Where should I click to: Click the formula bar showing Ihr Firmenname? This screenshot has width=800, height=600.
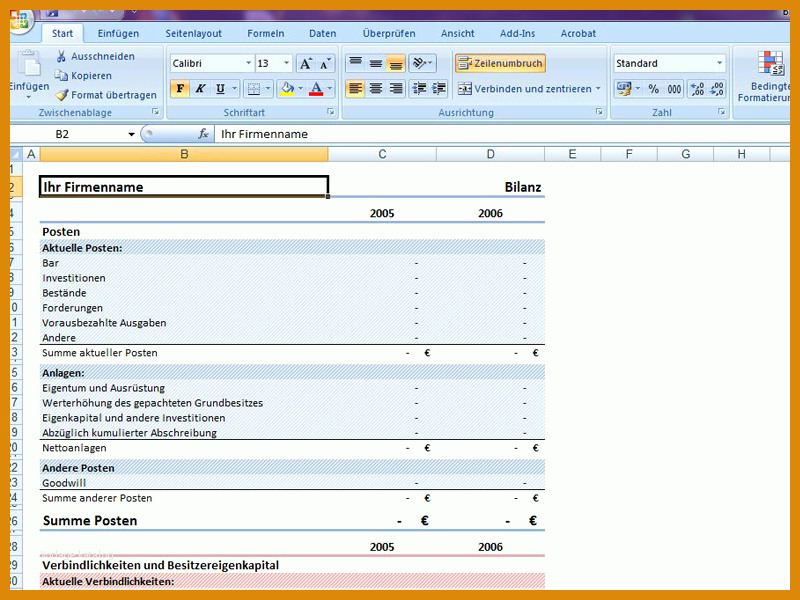[502, 134]
